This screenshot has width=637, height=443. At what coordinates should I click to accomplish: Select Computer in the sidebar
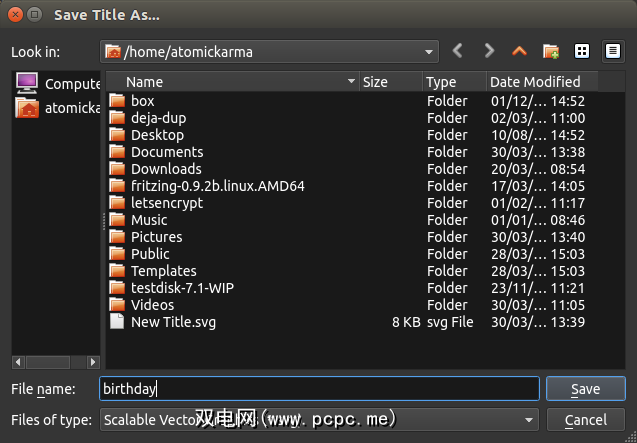58,84
